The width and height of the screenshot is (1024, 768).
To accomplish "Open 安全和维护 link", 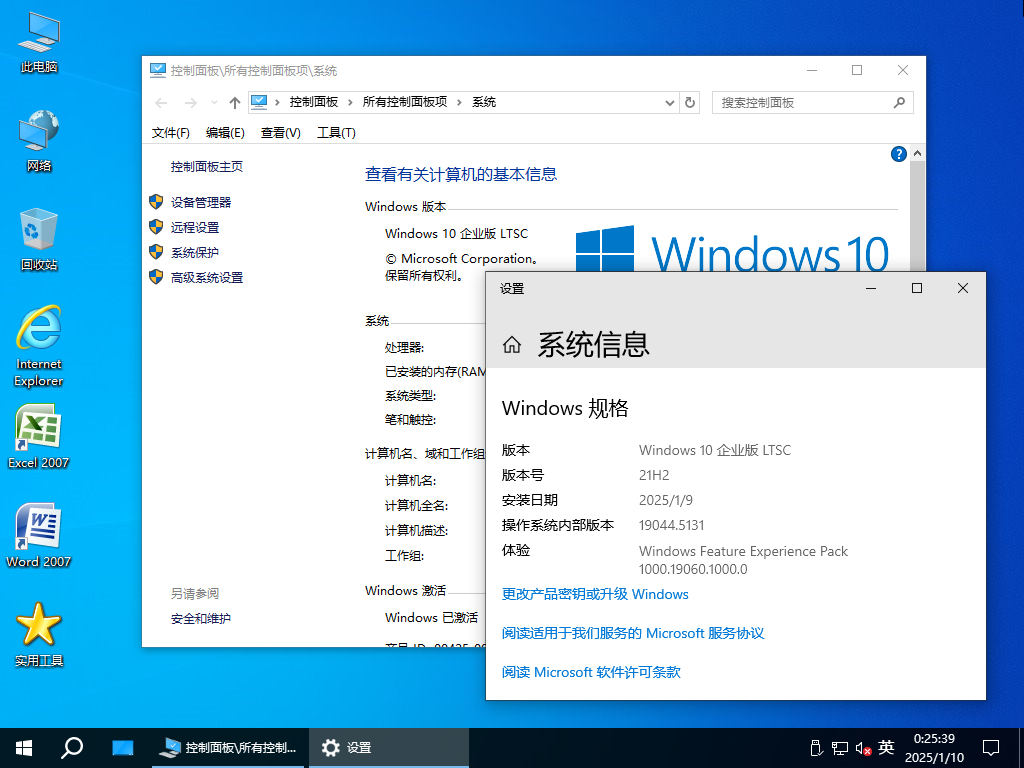I will click(x=200, y=618).
